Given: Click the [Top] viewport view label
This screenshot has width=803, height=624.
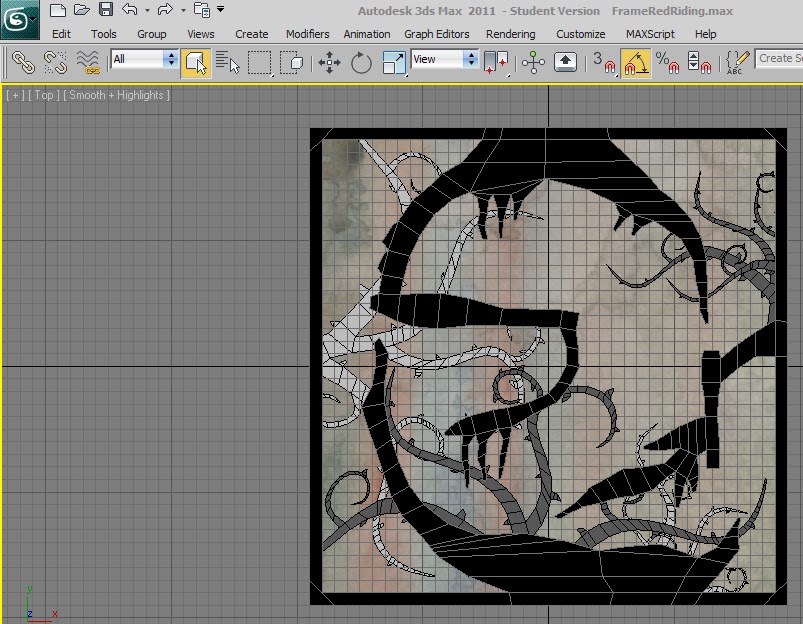Looking at the screenshot, I should pyautogui.click(x=44, y=95).
